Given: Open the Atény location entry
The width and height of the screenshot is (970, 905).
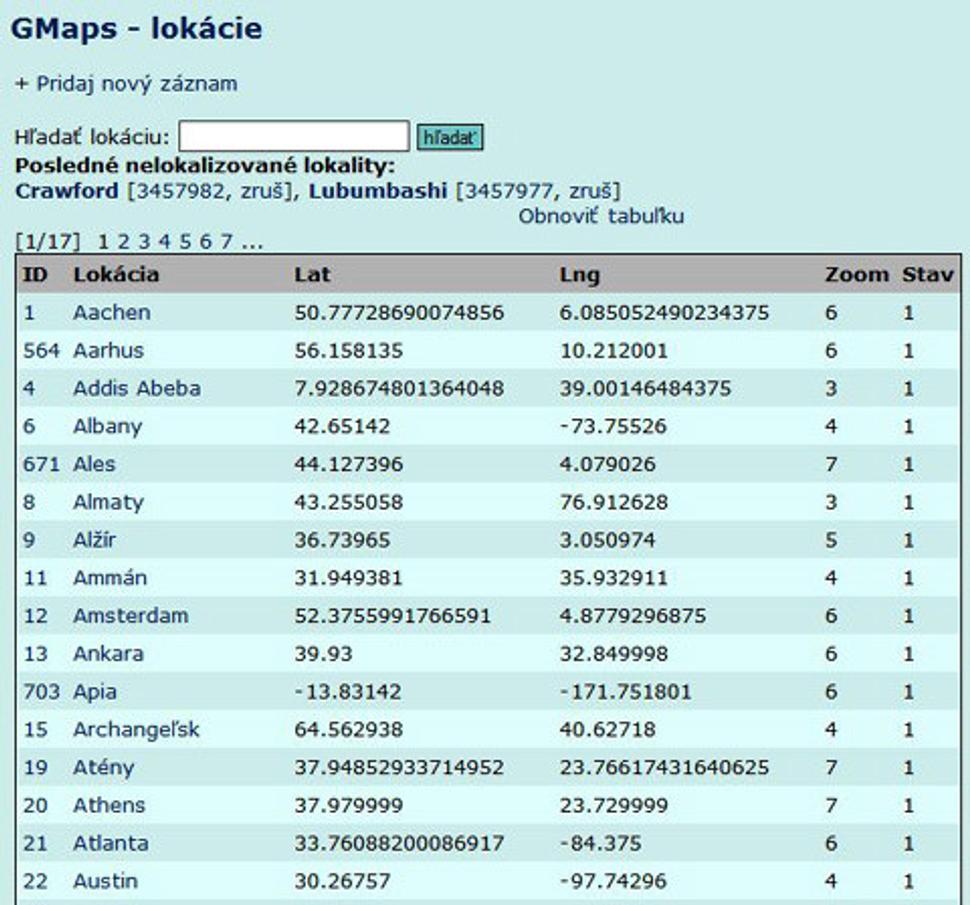Looking at the screenshot, I should tap(103, 767).
